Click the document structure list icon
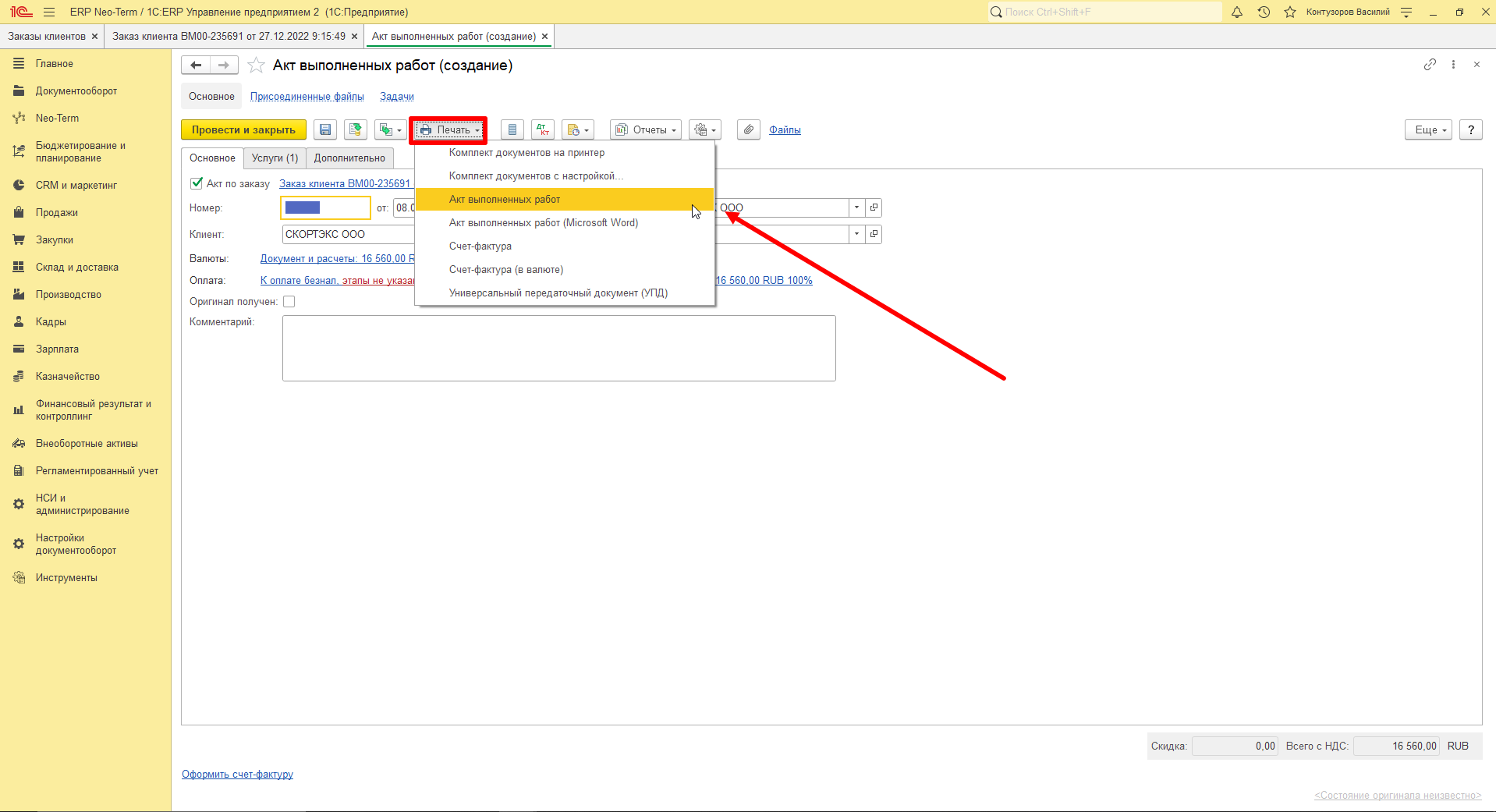 click(512, 129)
